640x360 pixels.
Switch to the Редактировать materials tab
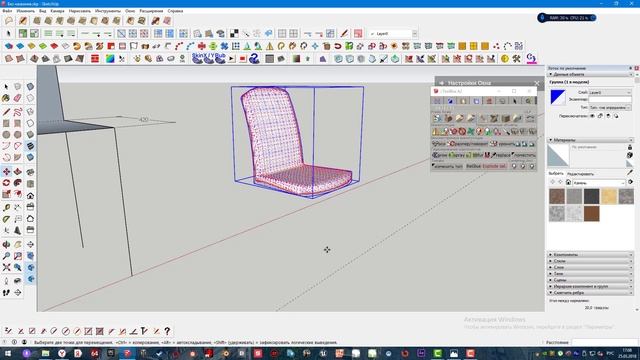580,174
